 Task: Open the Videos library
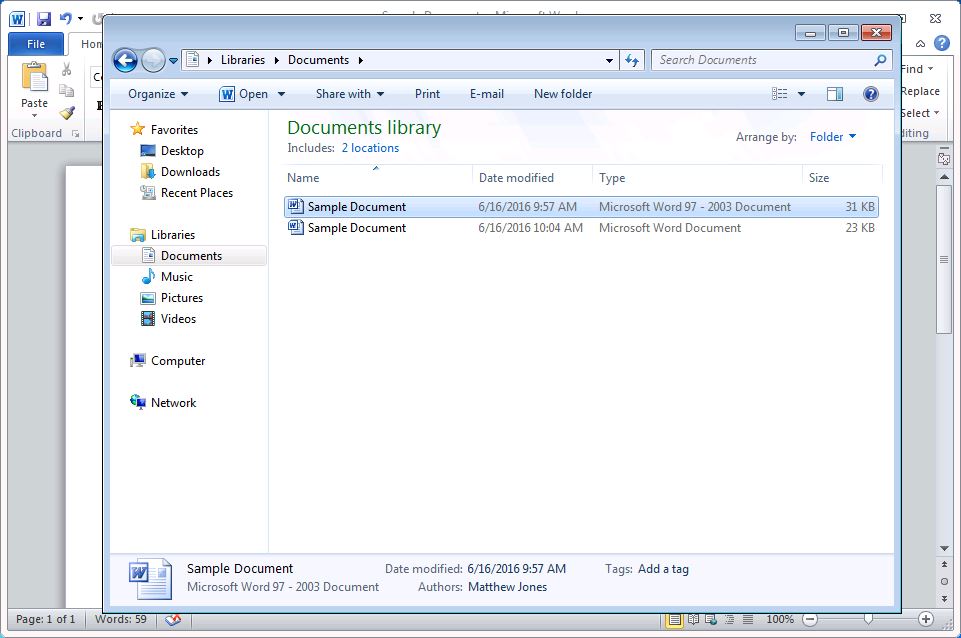[169, 319]
